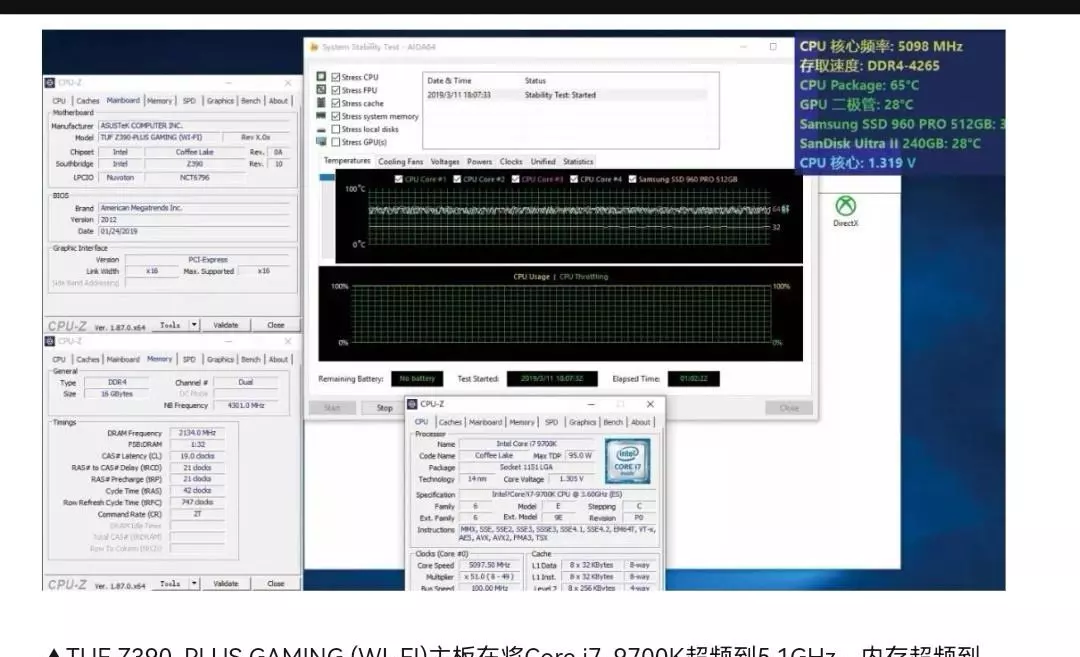The width and height of the screenshot is (1080, 657).
Task: Toggle CPU Core #3 graph checkbox
Action: click(x=515, y=179)
